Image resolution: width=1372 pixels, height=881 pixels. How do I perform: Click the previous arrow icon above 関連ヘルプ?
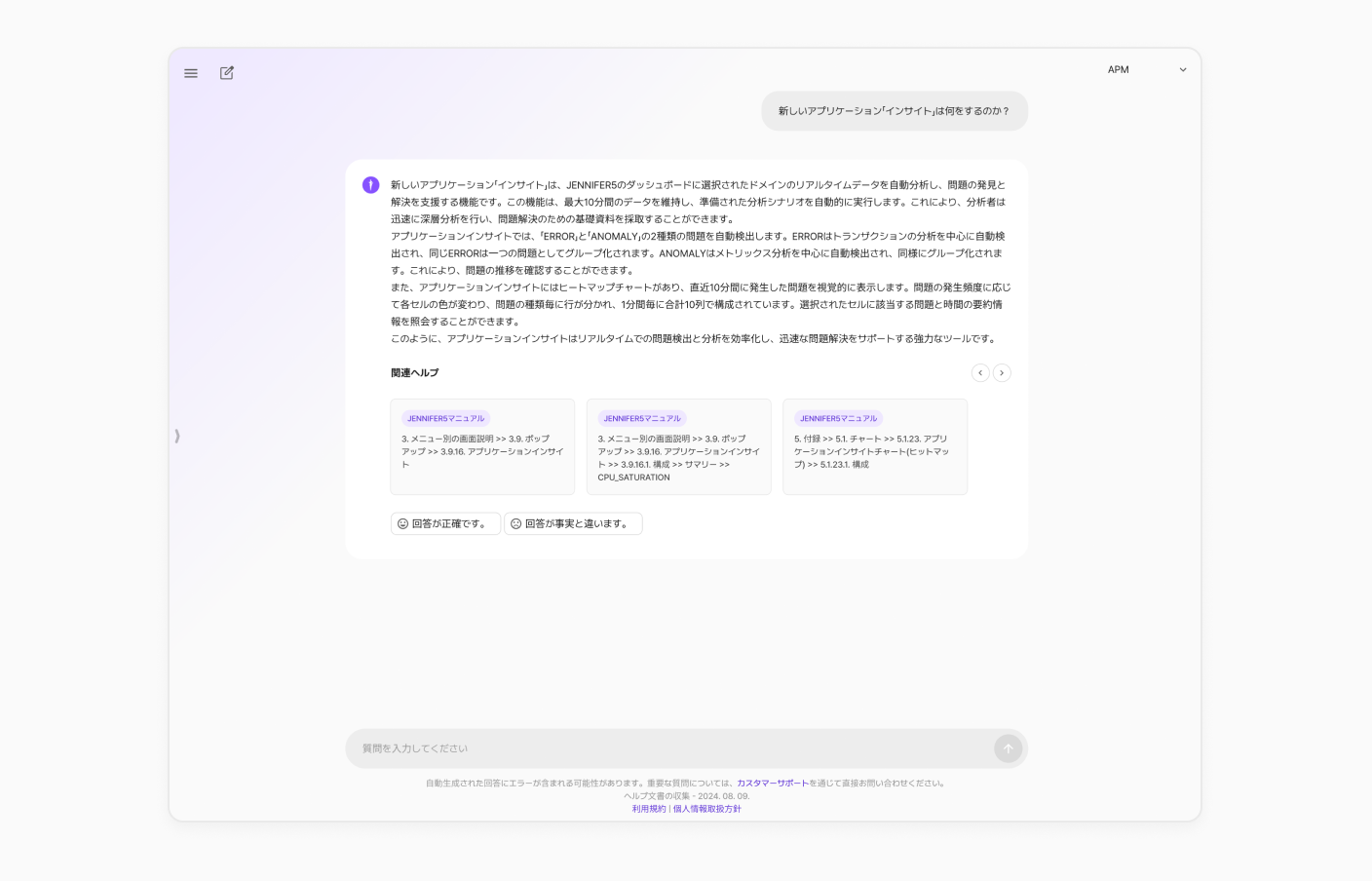click(980, 373)
